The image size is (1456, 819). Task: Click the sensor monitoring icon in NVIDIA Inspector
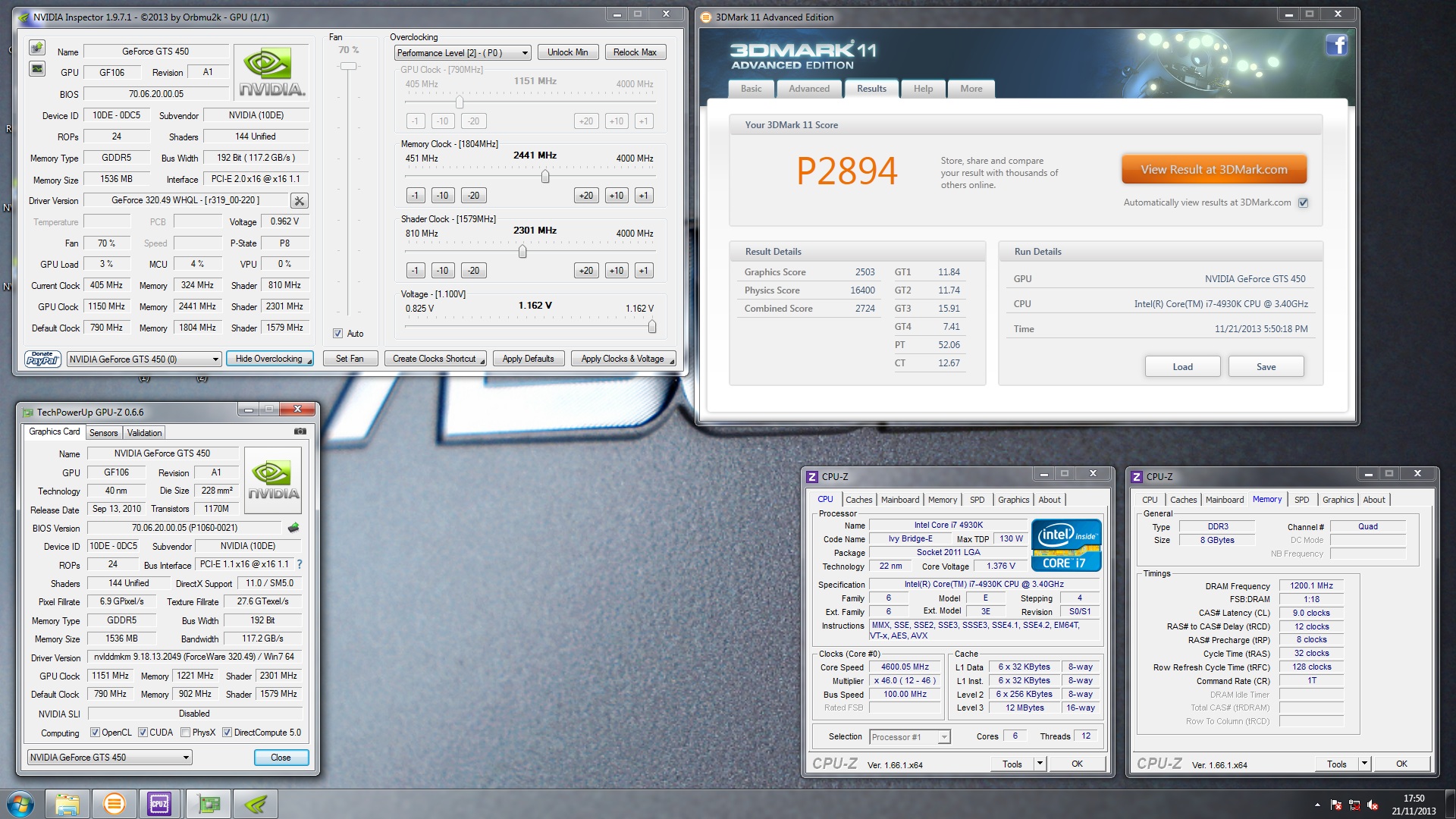36,48
